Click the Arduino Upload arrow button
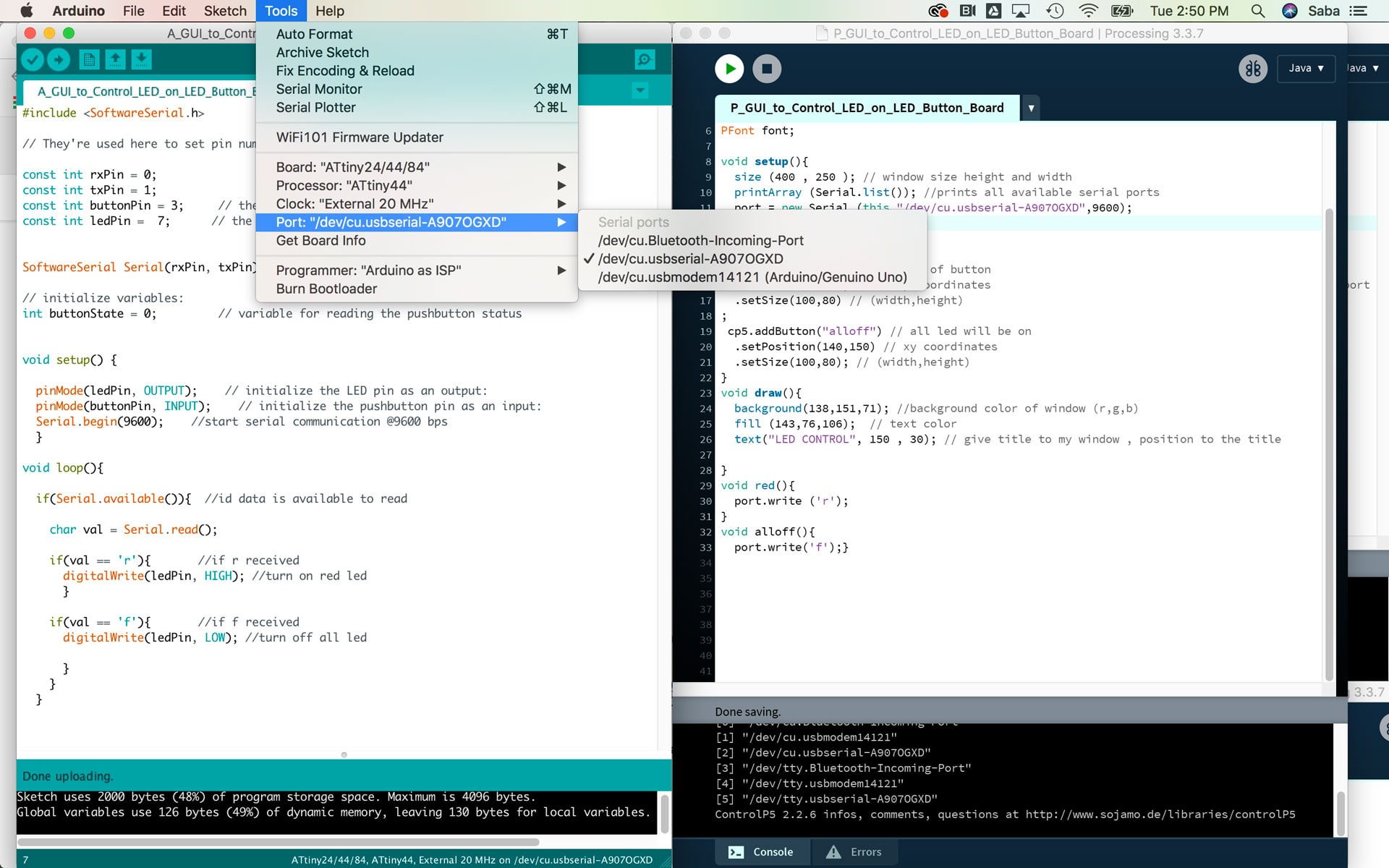This screenshot has height=868, width=1389. (59, 59)
